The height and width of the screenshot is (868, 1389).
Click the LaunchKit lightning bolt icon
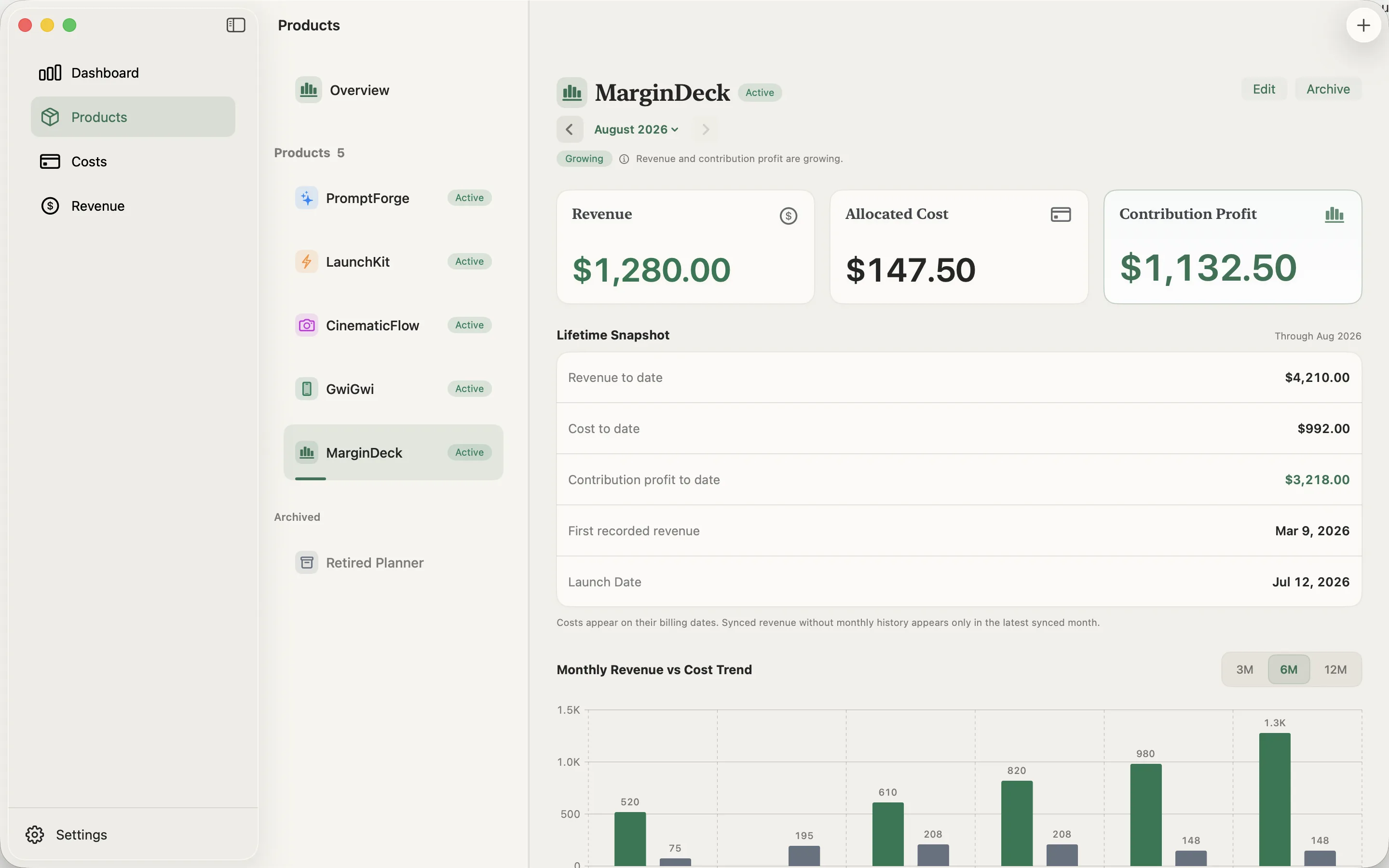[307, 262]
